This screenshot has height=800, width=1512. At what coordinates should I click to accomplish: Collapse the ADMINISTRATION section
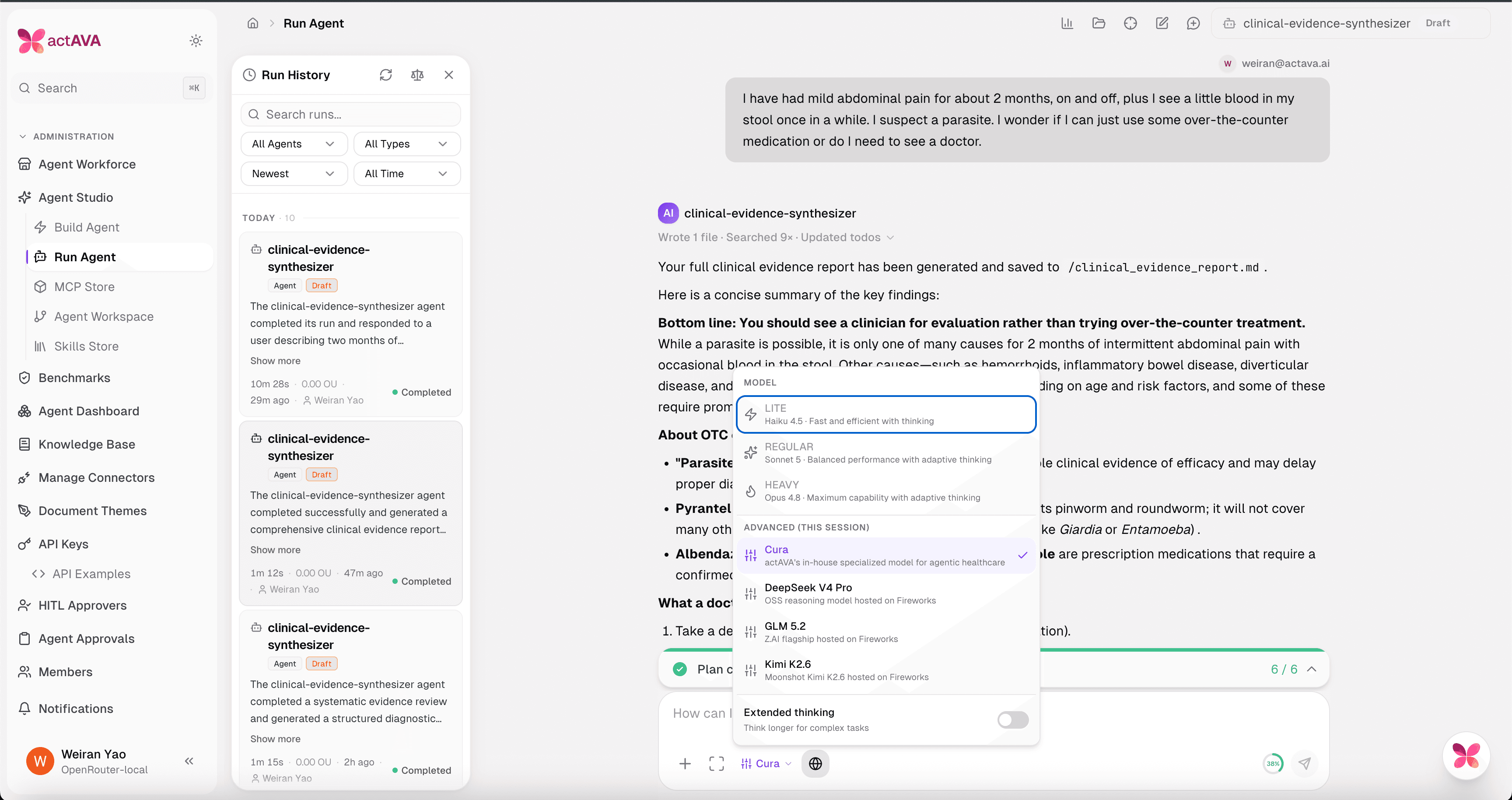(66, 137)
